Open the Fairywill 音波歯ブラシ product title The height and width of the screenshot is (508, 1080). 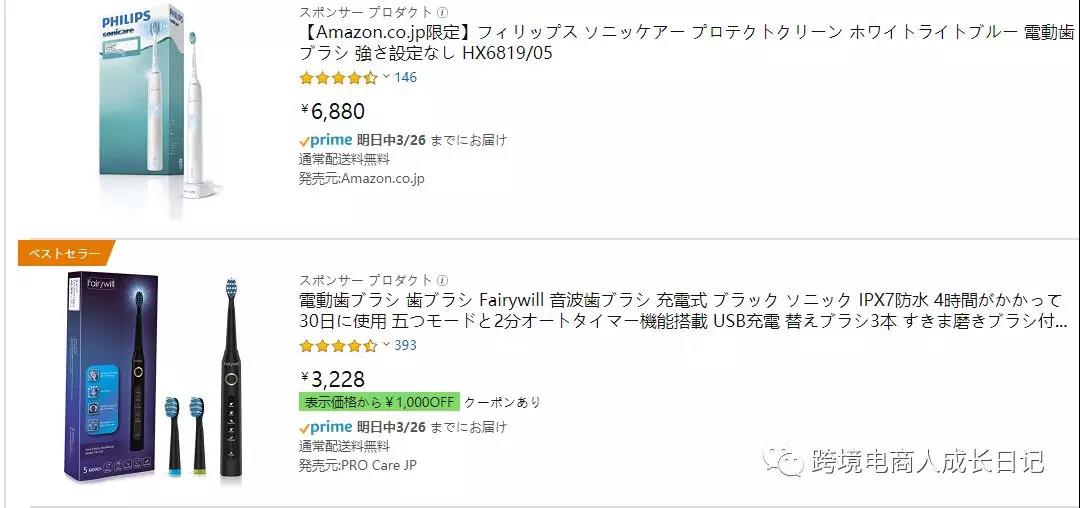[683, 311]
